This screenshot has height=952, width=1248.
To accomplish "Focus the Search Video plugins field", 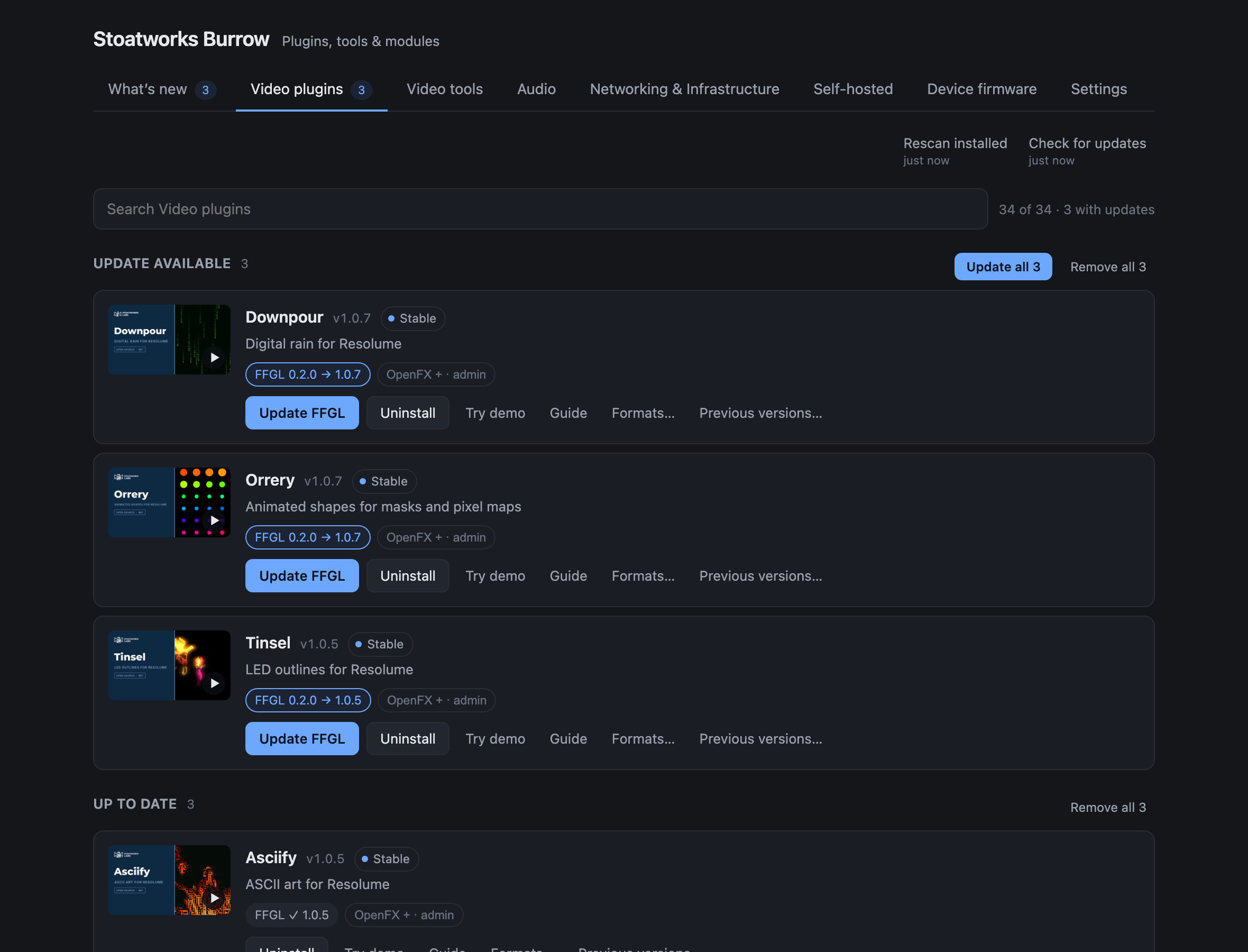I will point(540,209).
